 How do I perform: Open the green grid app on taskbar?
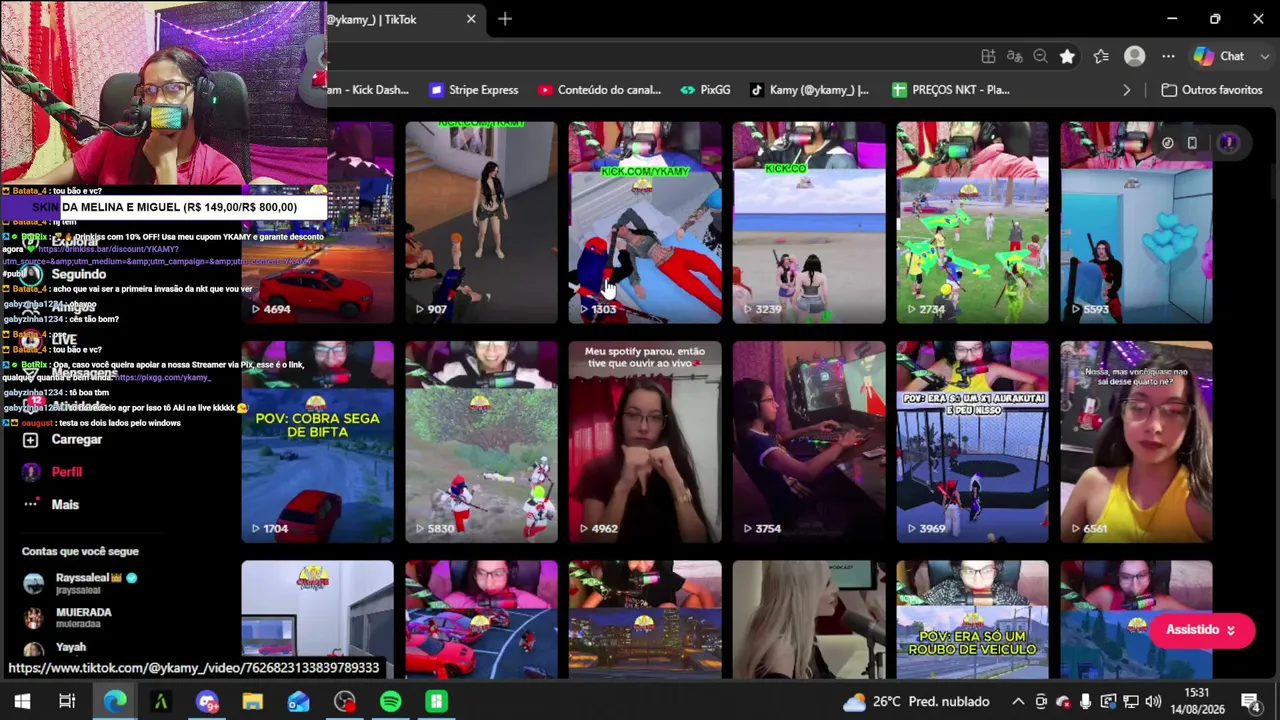[x=436, y=702]
